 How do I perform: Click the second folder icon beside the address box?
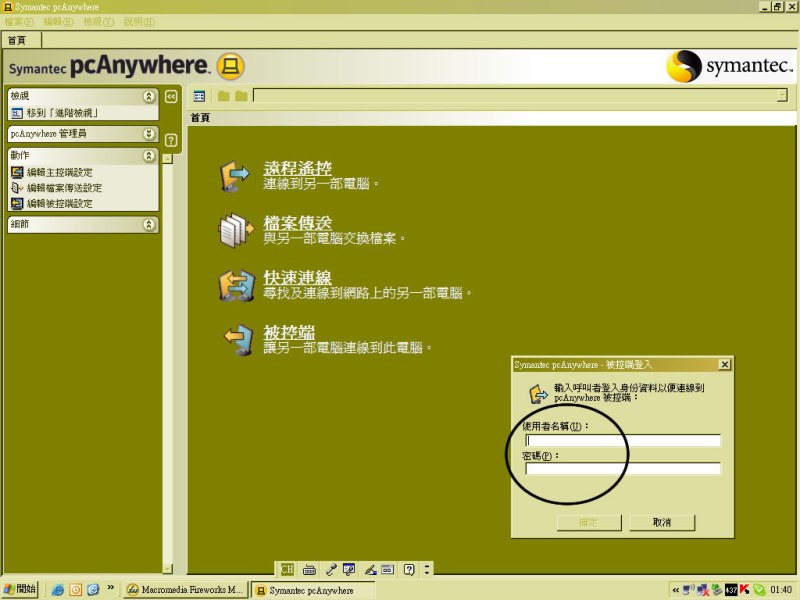241,96
